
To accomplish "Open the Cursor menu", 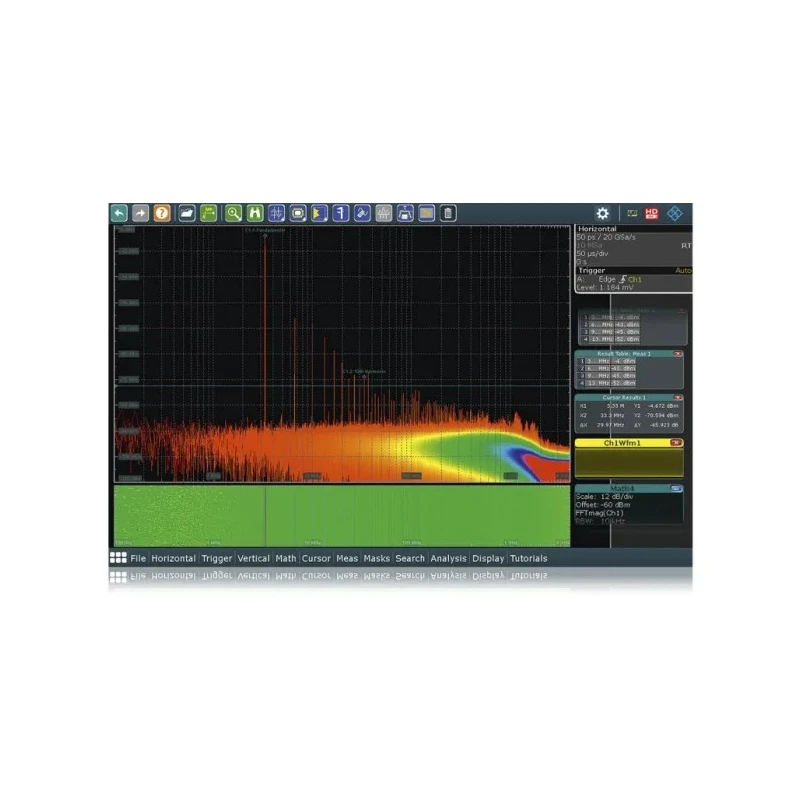I will coord(316,558).
